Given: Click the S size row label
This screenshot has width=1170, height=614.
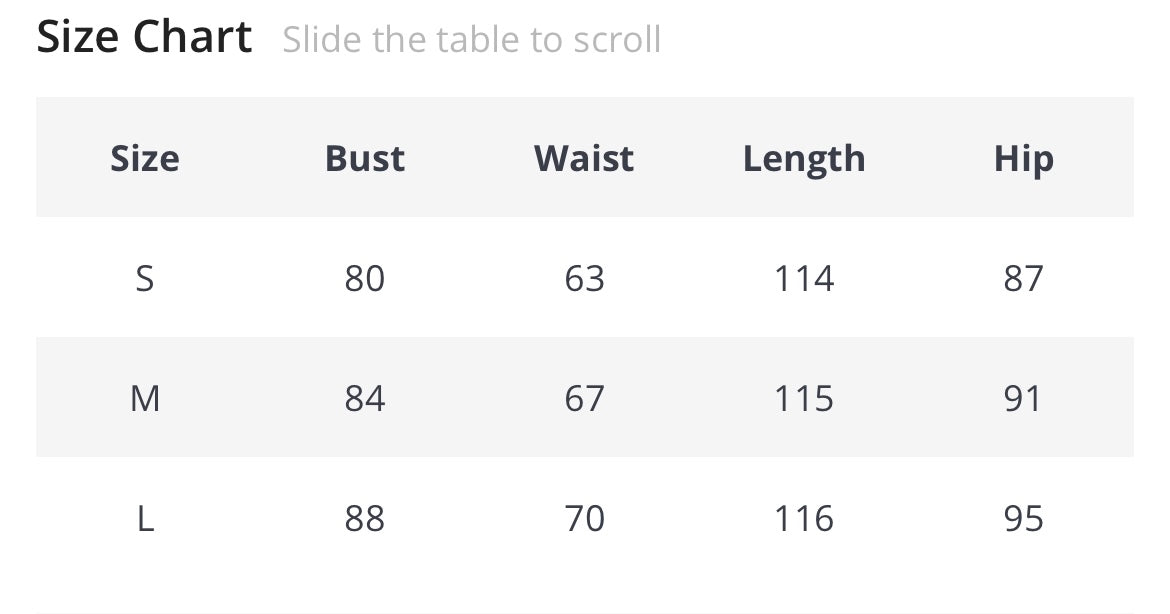Looking at the screenshot, I should pyautogui.click(x=145, y=278).
